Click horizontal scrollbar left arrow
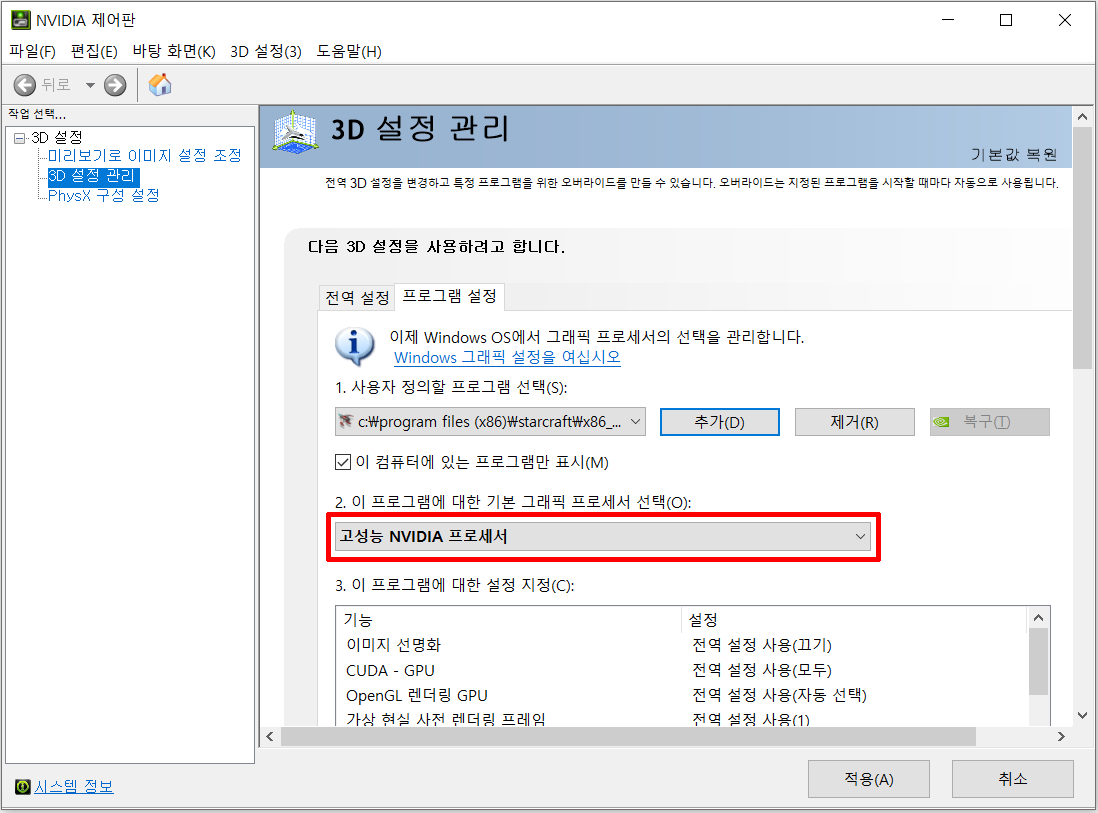The height and width of the screenshot is (813, 1098). point(270,736)
